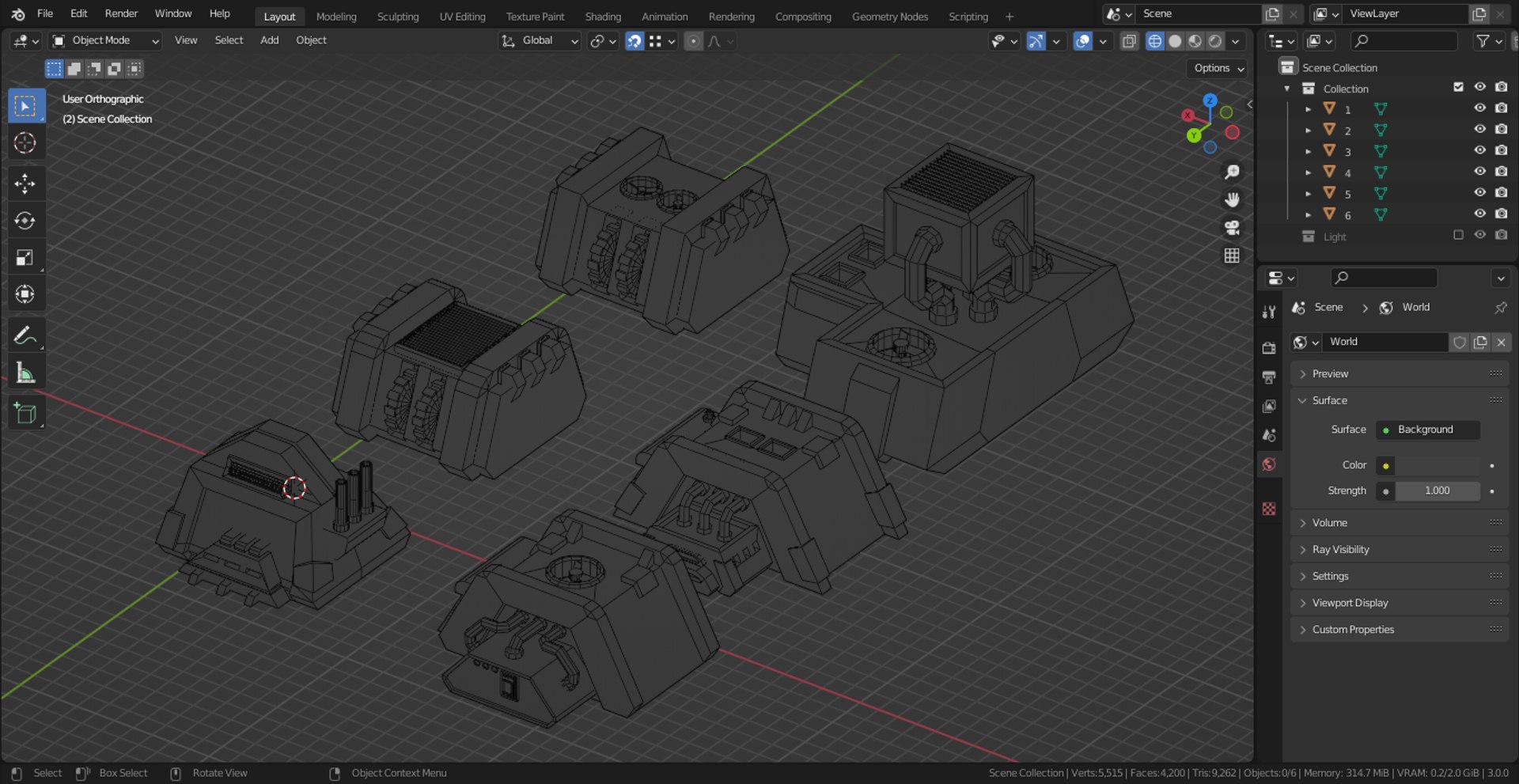
Task: Expand the Ray Visibility panel
Action: [1399, 550]
